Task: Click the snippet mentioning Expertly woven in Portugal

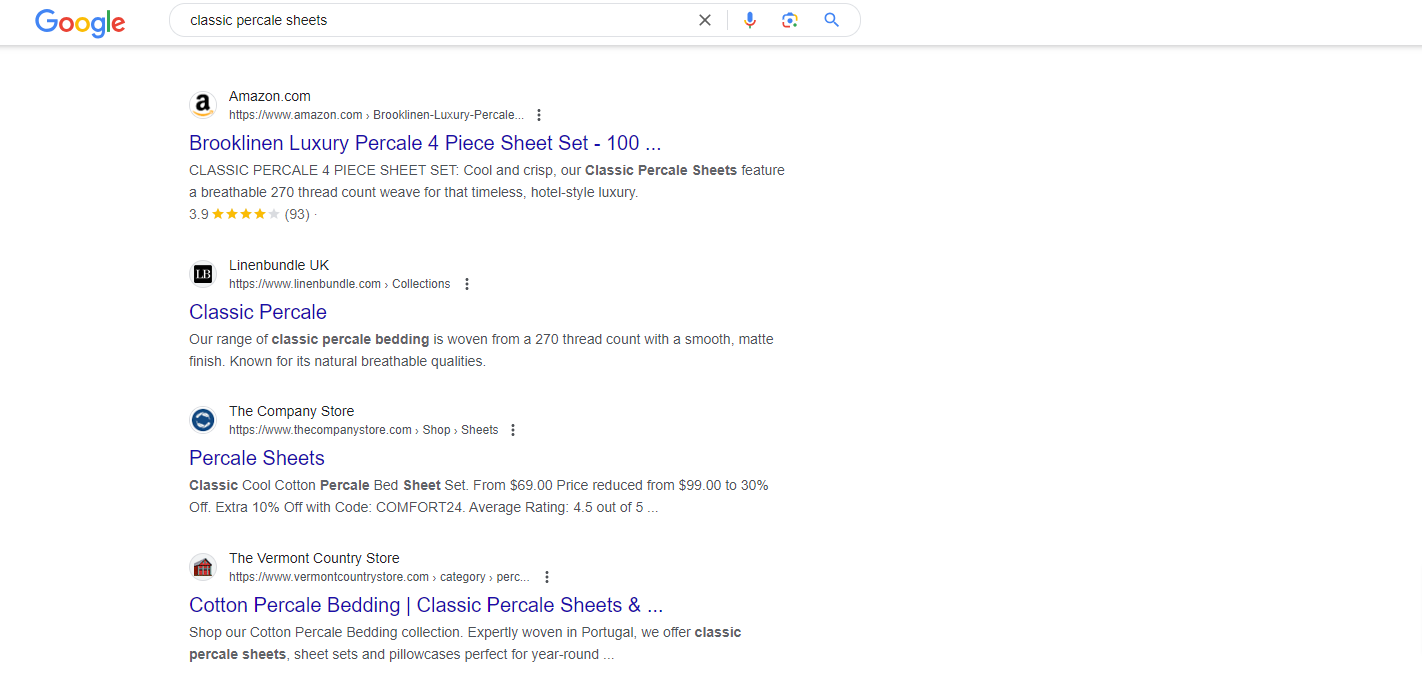Action: [x=465, y=643]
